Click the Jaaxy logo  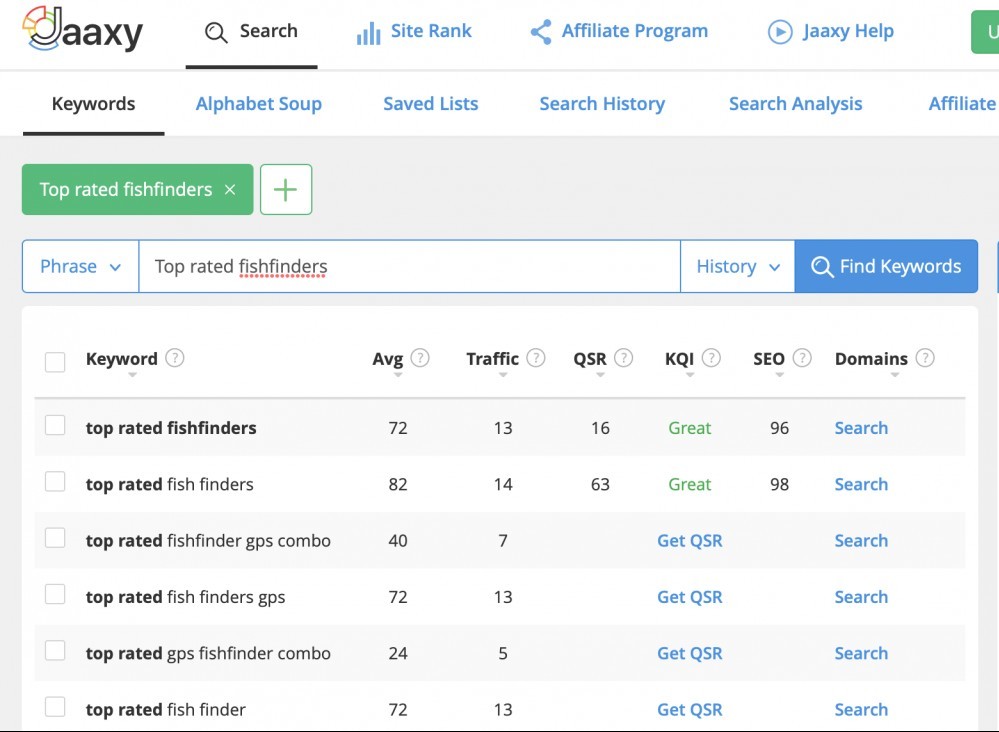tap(82, 29)
